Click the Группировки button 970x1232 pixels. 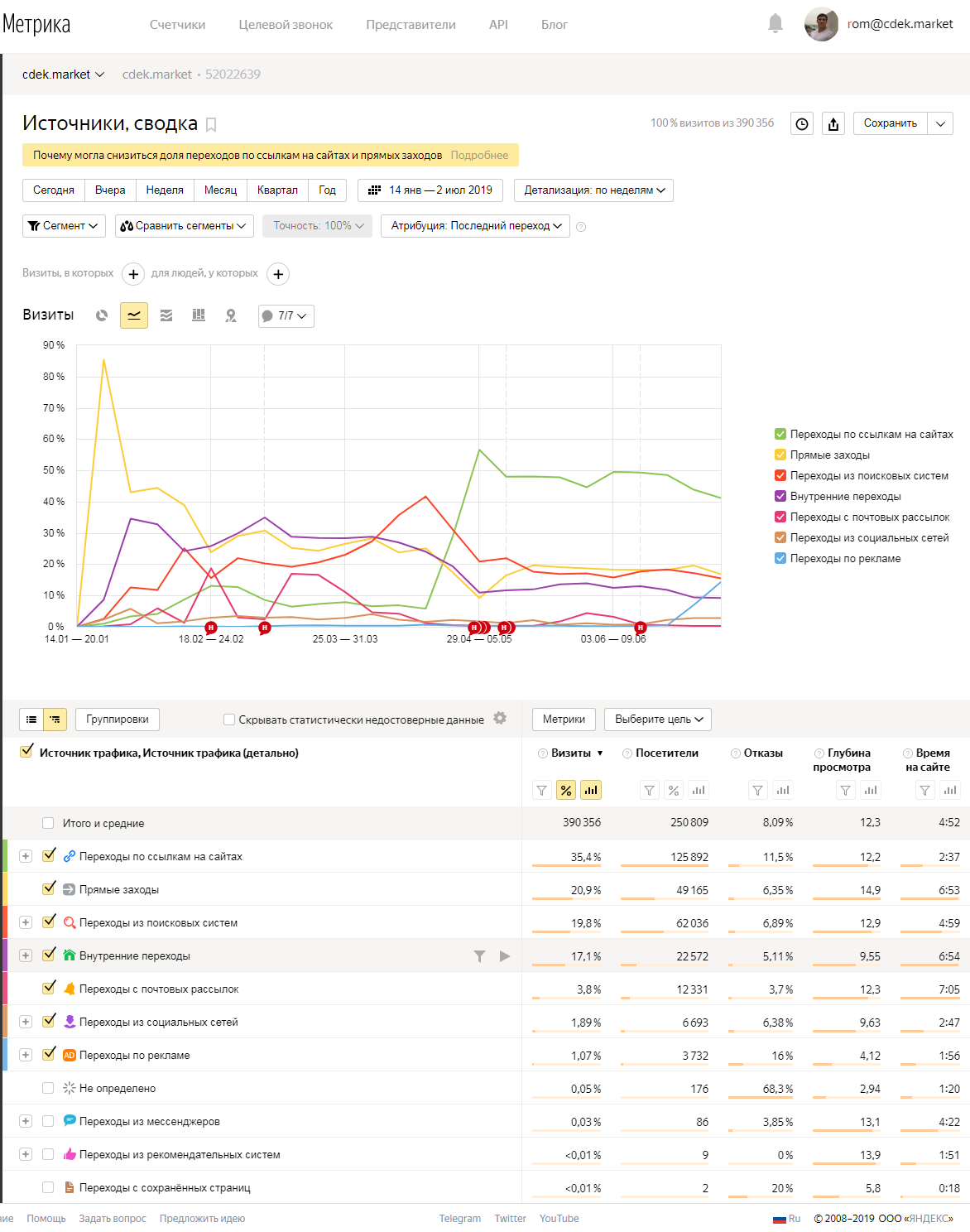click(118, 719)
